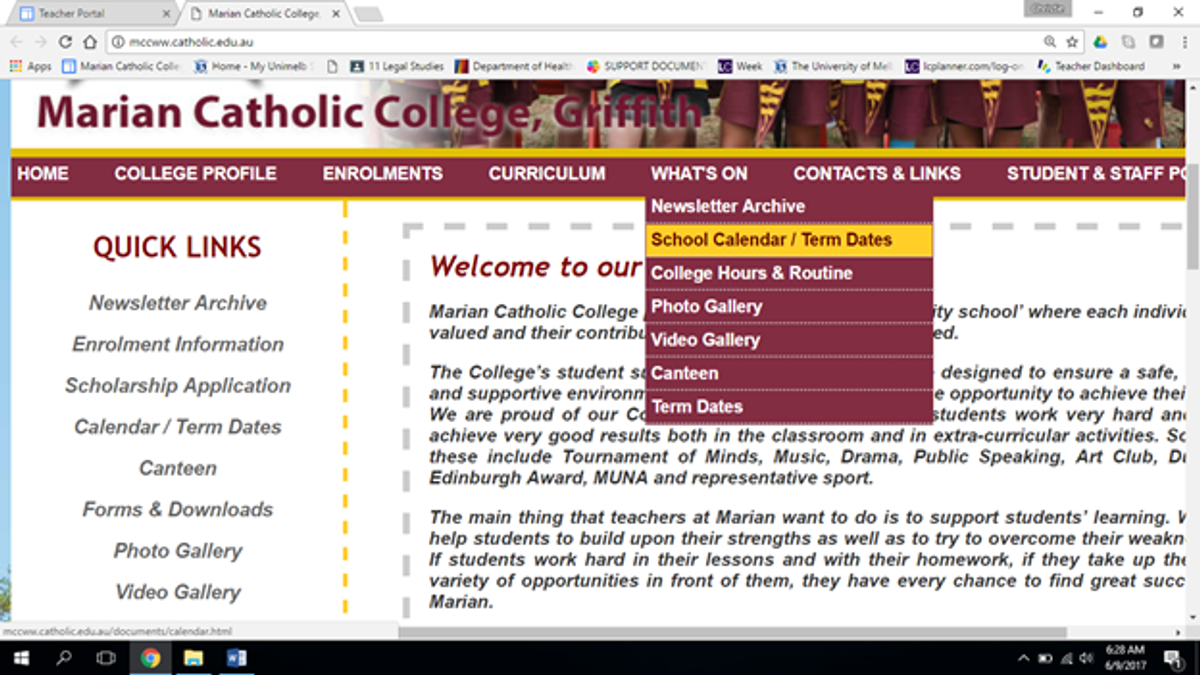Open the Google Drive extension icon
Screen dimensions: 1200x675
click(1100, 42)
